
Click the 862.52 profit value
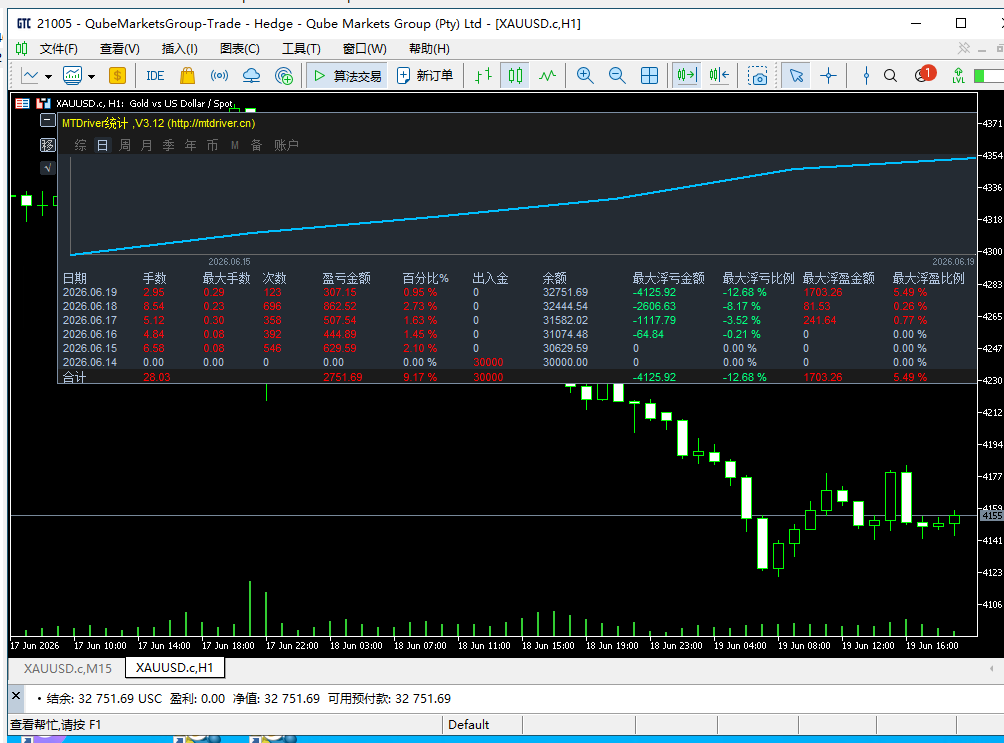339,306
